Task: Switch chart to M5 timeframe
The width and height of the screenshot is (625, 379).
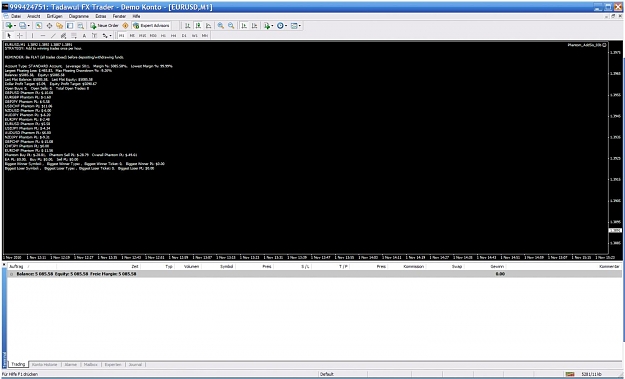Action: pyautogui.click(x=132, y=35)
